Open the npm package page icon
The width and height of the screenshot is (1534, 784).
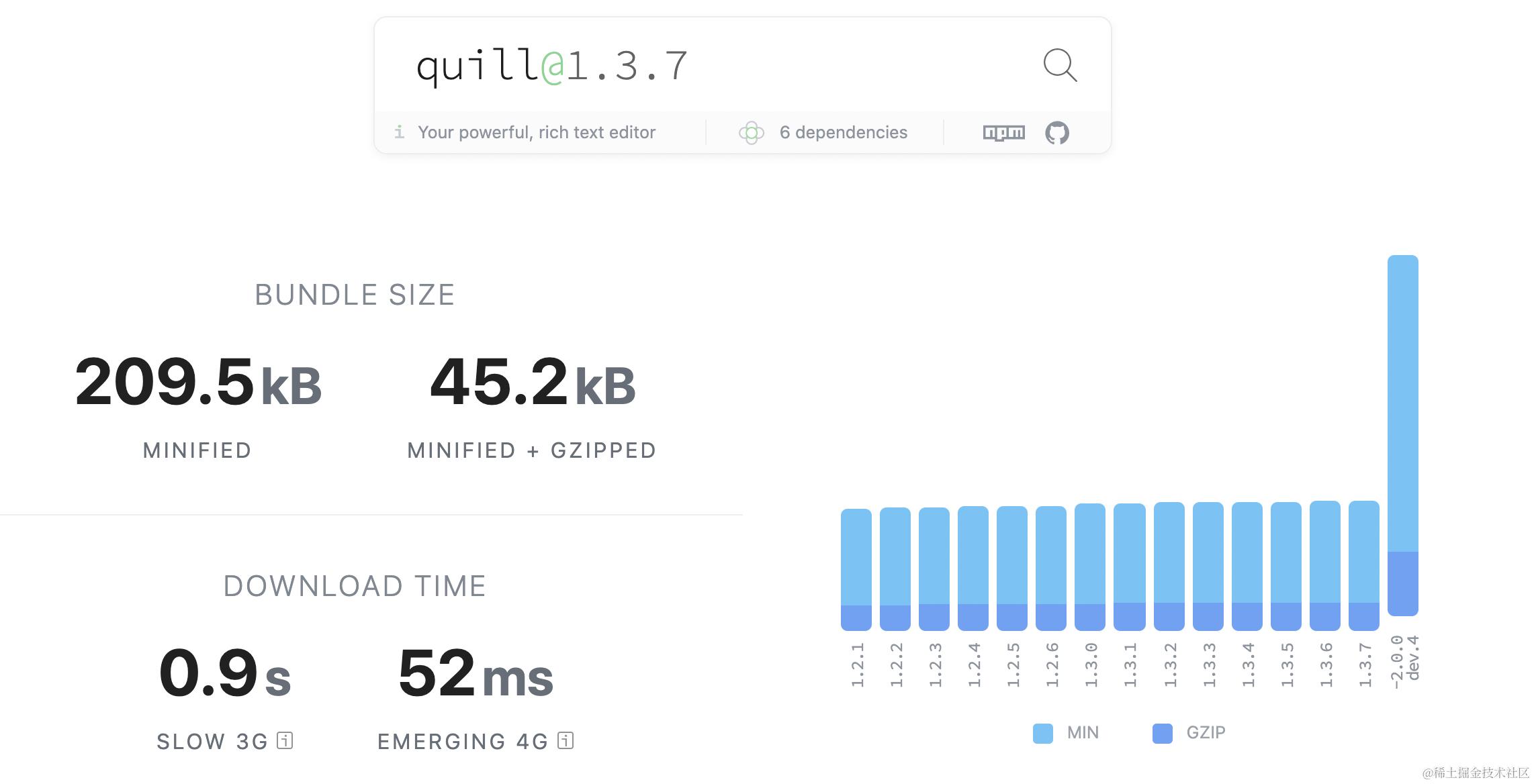(1003, 132)
